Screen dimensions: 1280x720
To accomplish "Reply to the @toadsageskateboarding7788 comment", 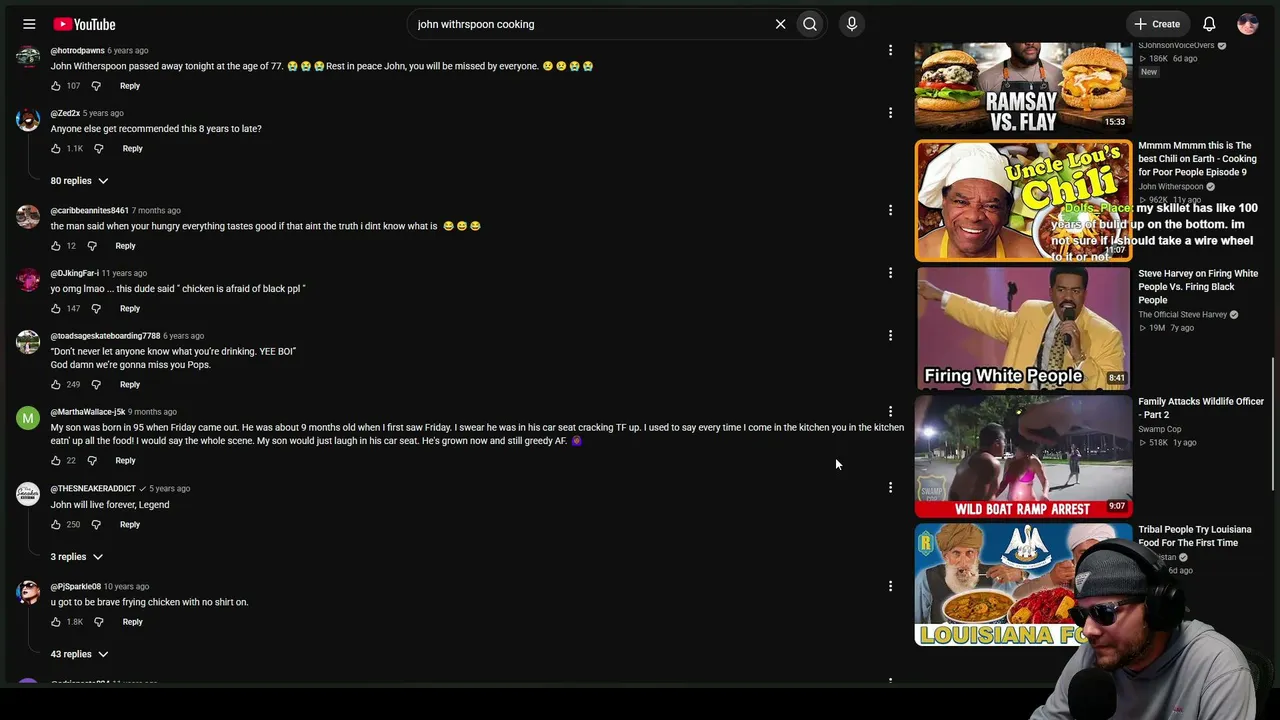I will [130, 385].
